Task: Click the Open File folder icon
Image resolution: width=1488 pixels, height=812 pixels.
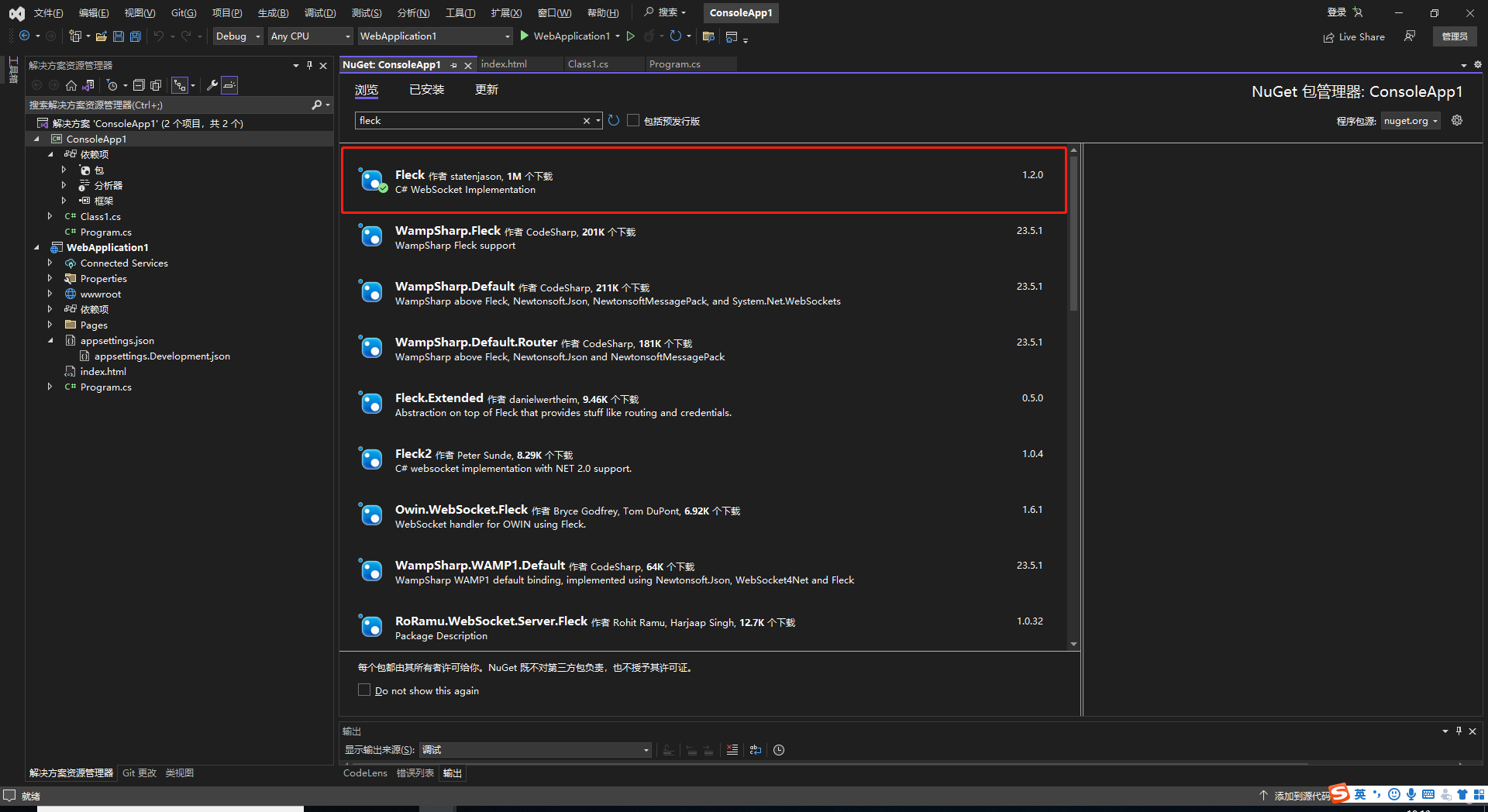Action: [102, 36]
